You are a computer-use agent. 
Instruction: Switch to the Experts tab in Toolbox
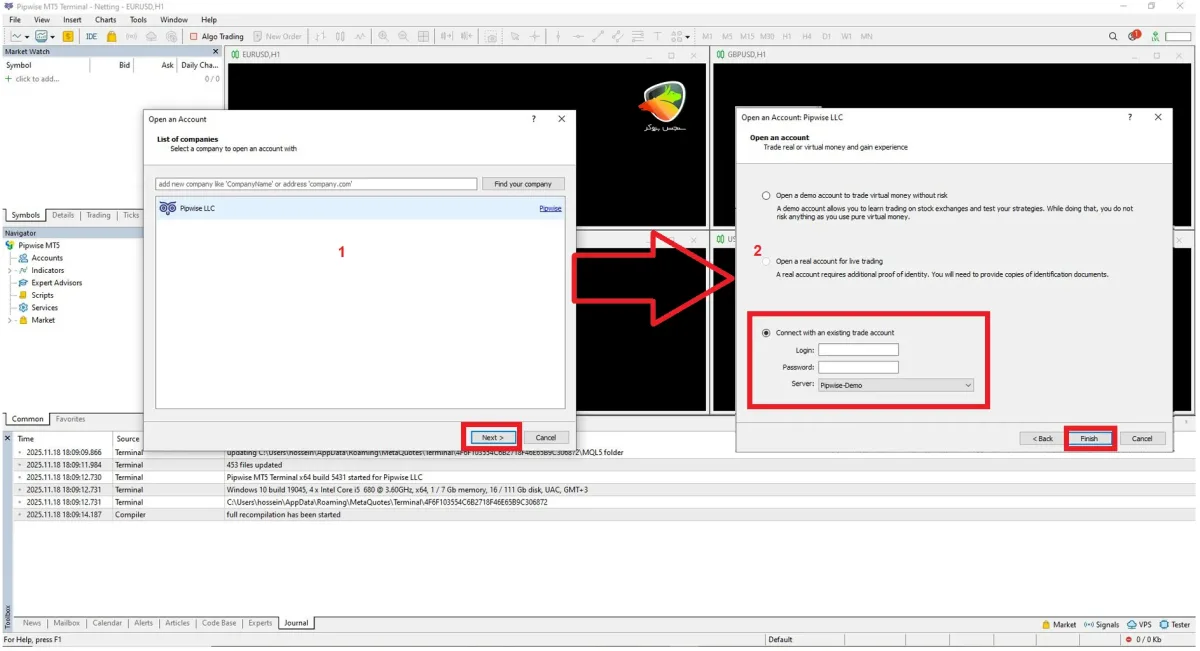coord(260,623)
